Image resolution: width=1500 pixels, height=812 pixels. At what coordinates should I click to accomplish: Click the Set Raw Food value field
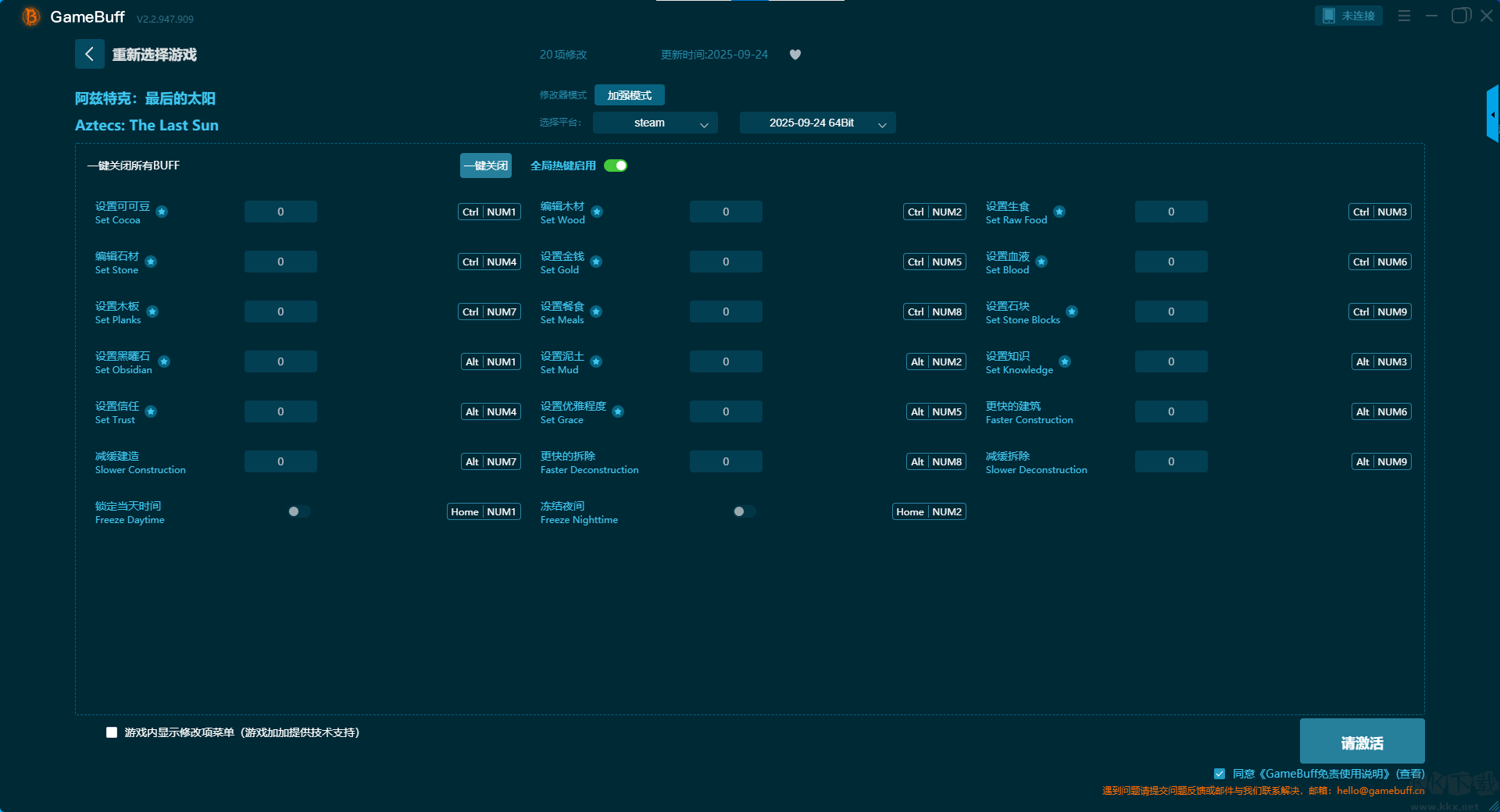point(1171,212)
